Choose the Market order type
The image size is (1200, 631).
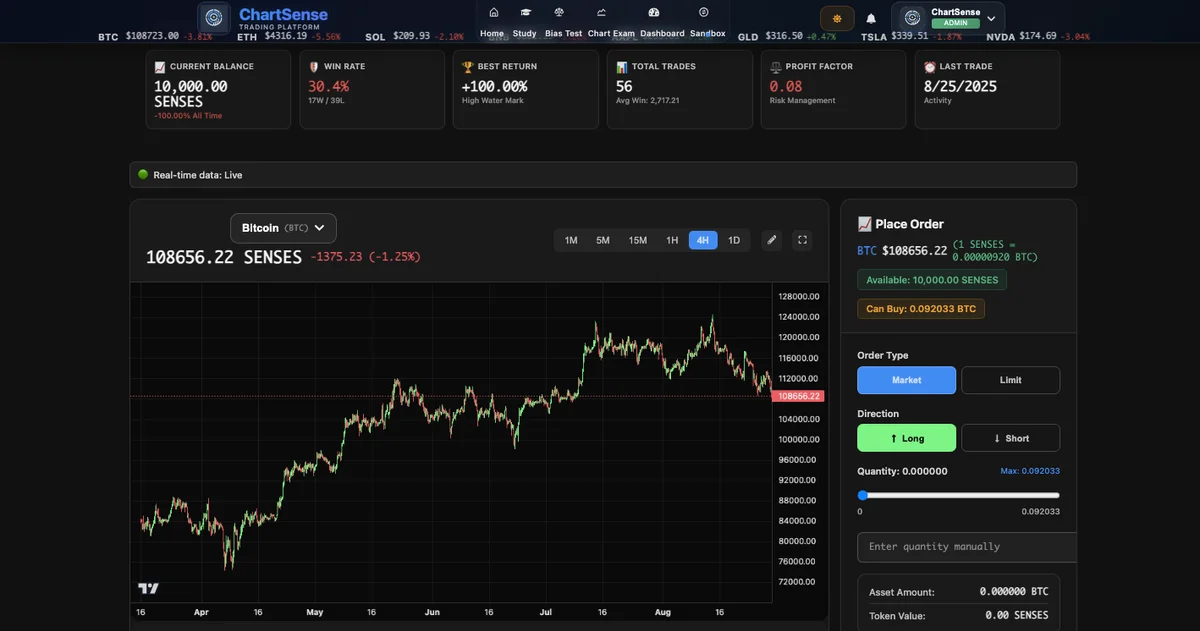(907, 380)
